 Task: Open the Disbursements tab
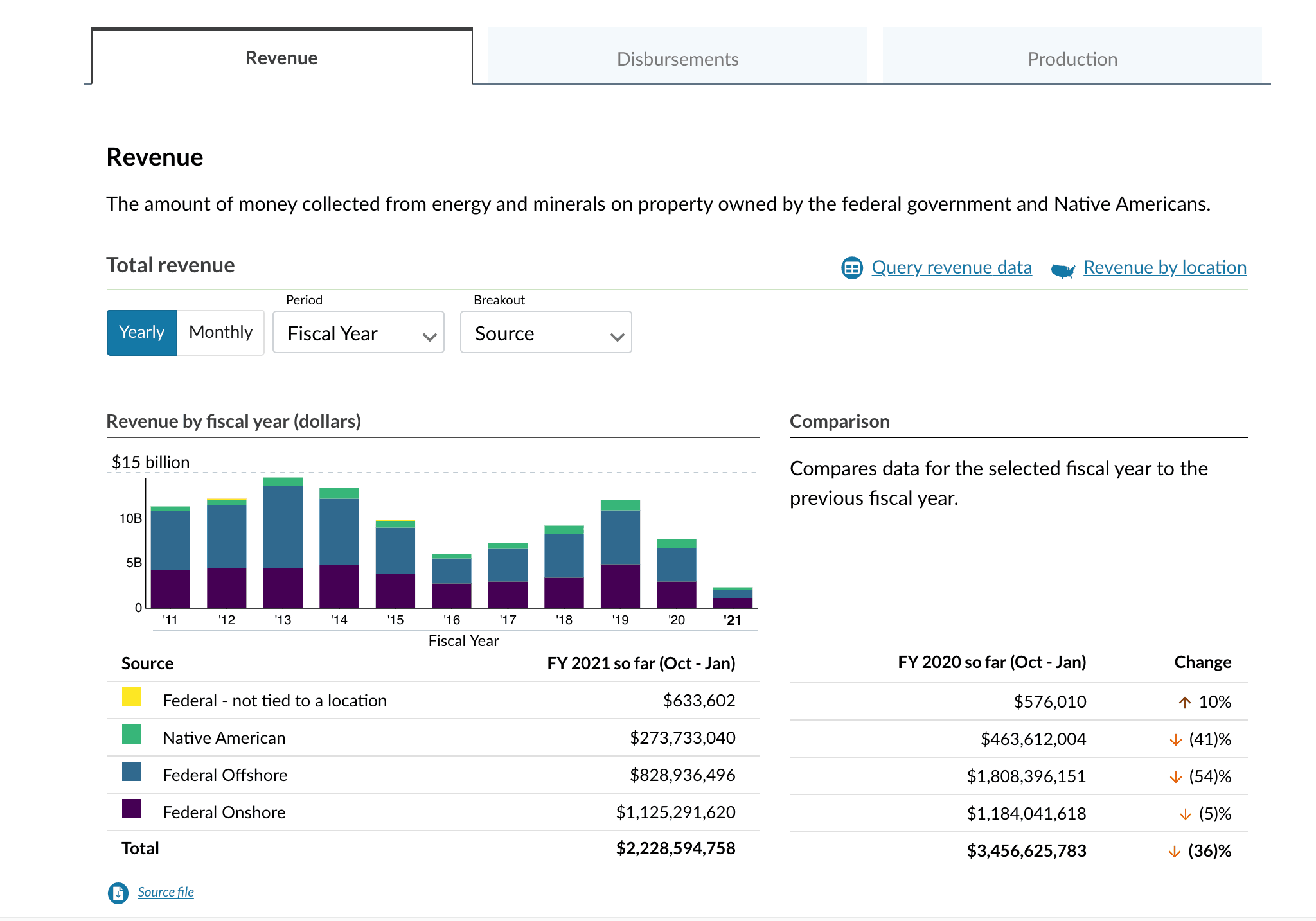[677, 58]
